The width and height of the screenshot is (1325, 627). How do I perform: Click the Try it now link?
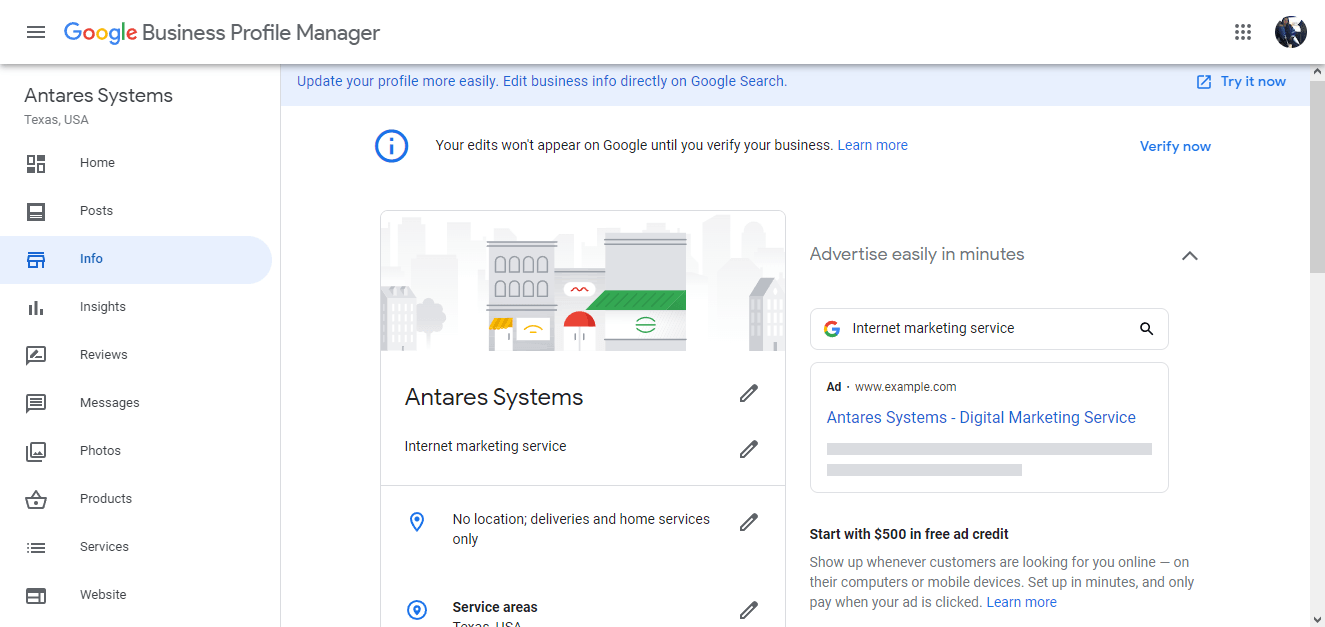[x=1253, y=82]
